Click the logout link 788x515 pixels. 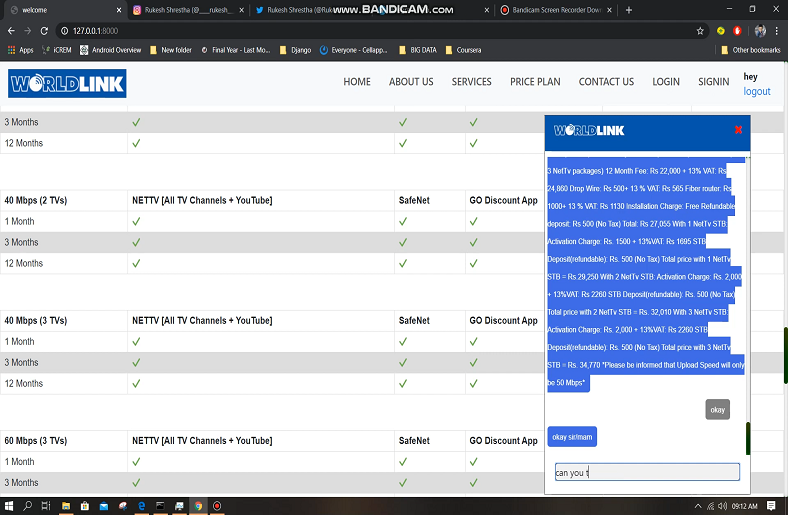756,91
